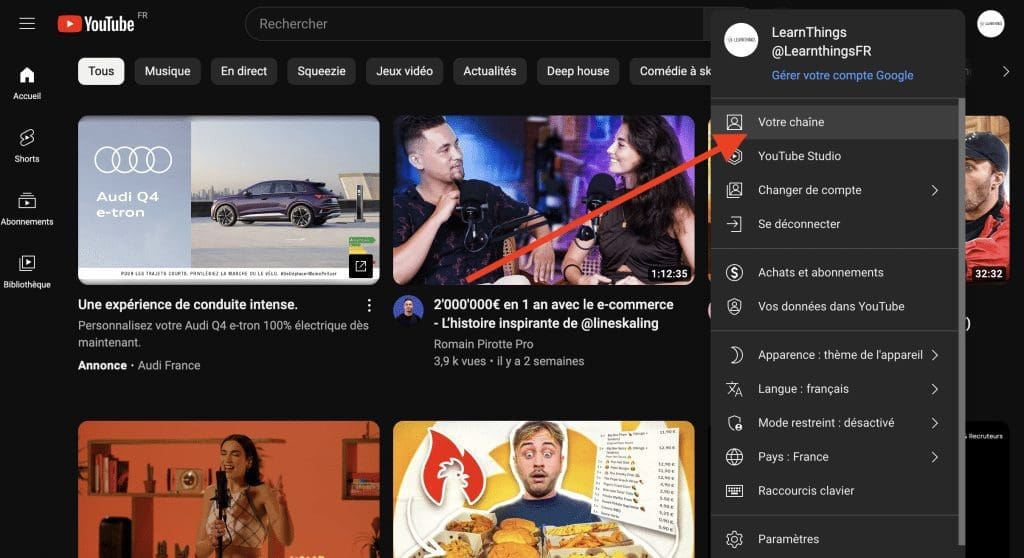1024x558 pixels.
Task: Open Votre chaîne menu entry
Action: tap(834, 122)
